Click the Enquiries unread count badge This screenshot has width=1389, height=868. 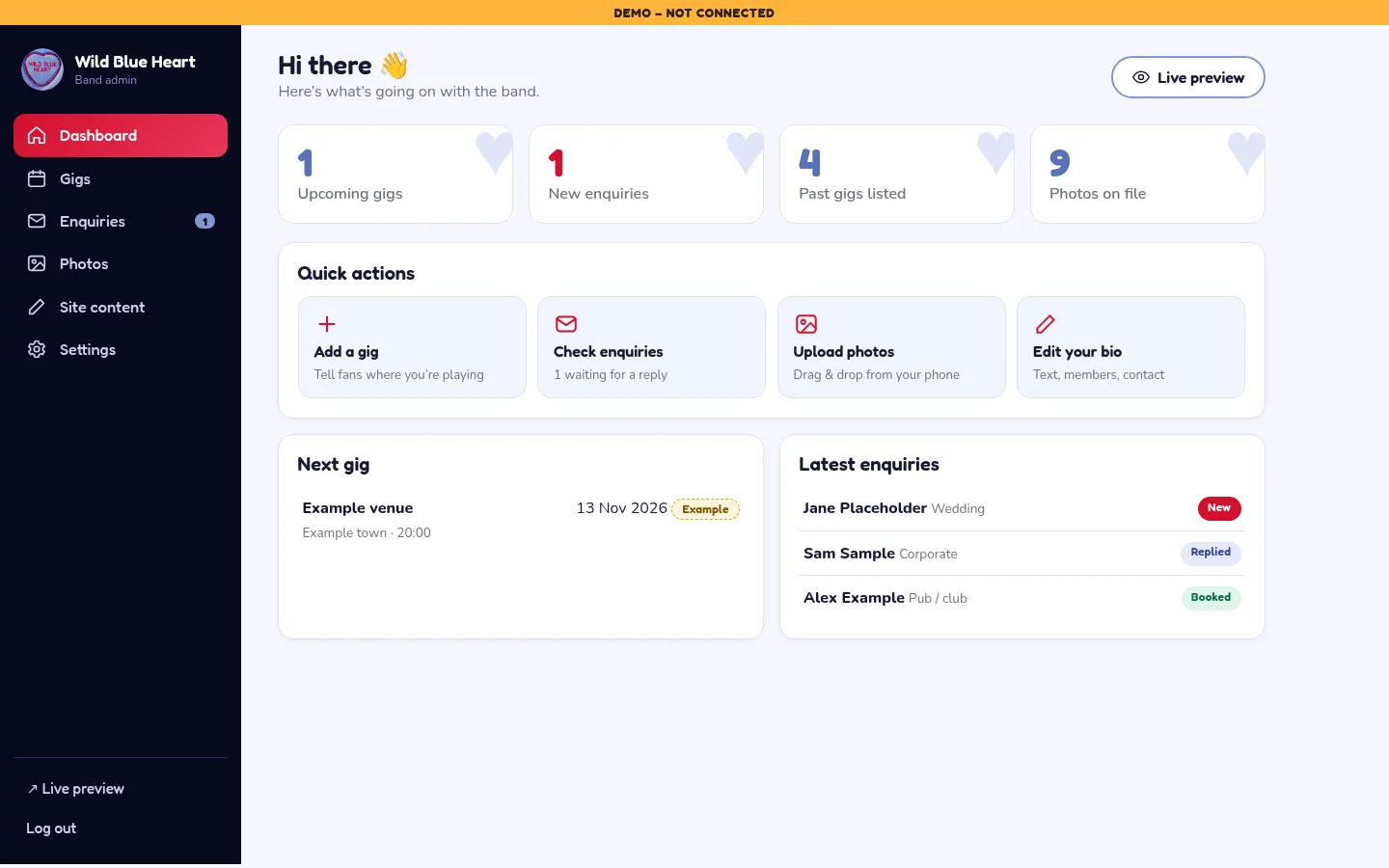tap(204, 221)
